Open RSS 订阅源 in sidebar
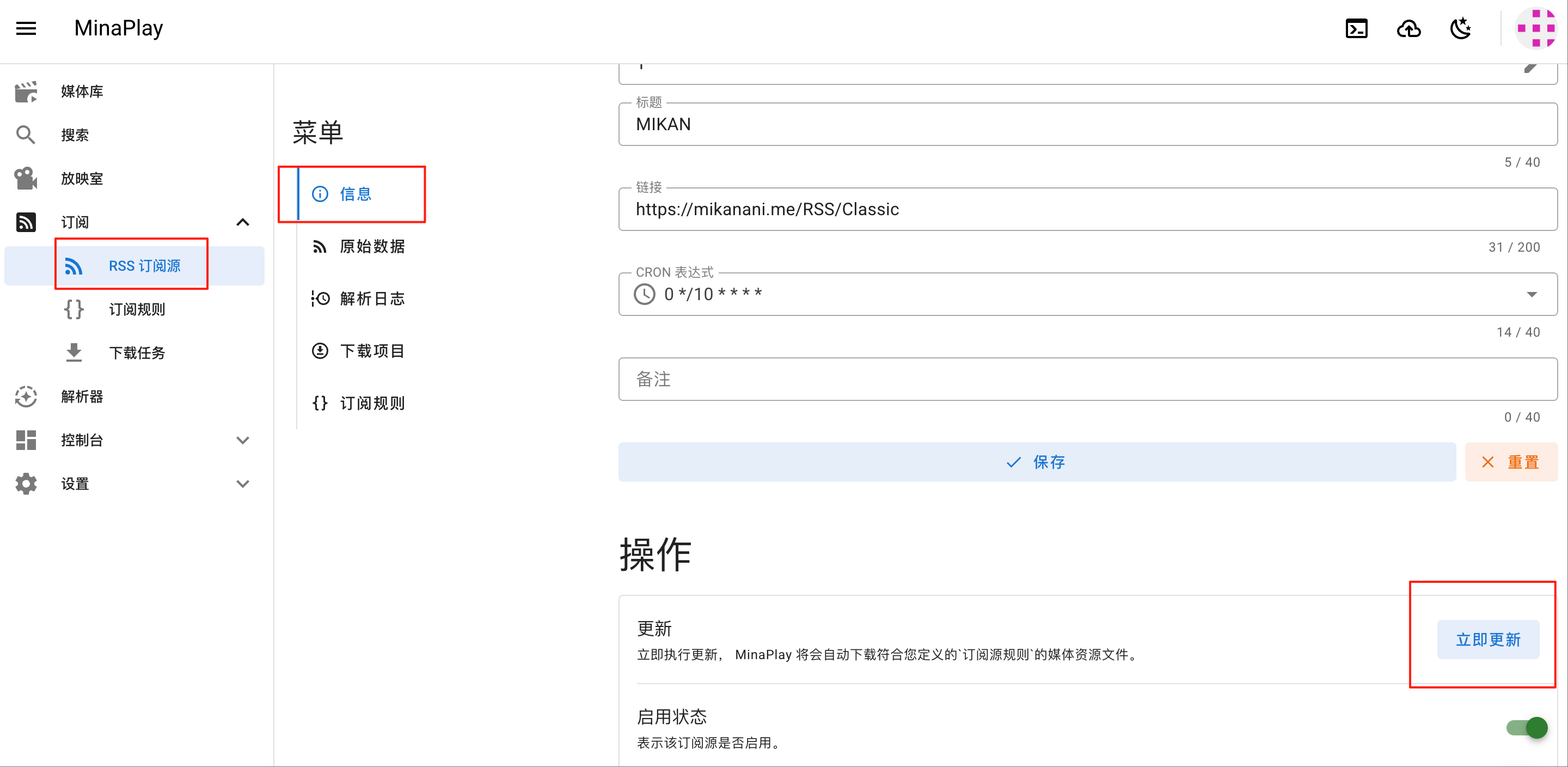This screenshot has width=1568, height=767. click(134, 266)
